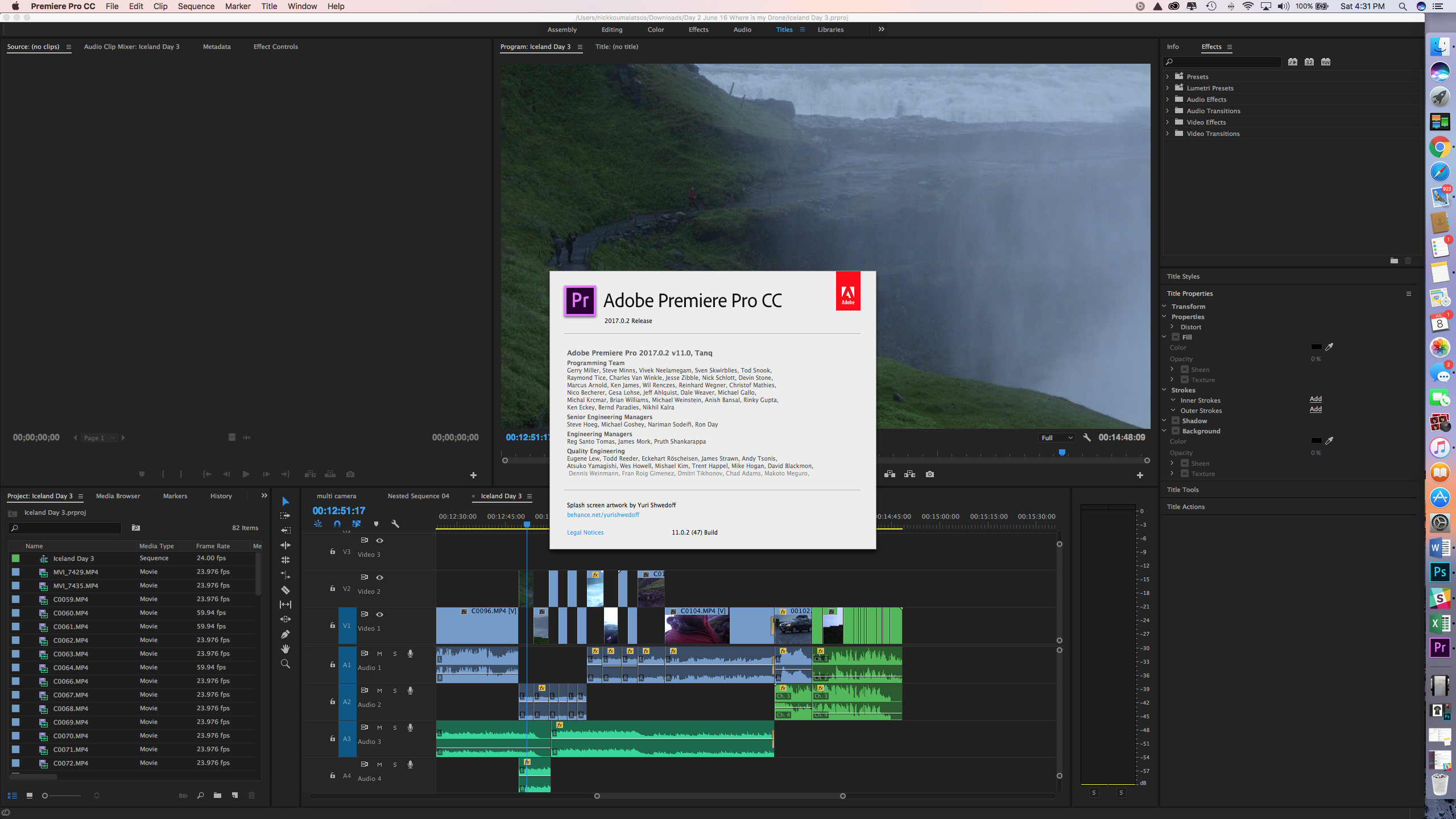Mute Audio 1 track
This screenshot has width=1456, height=819.
[379, 653]
